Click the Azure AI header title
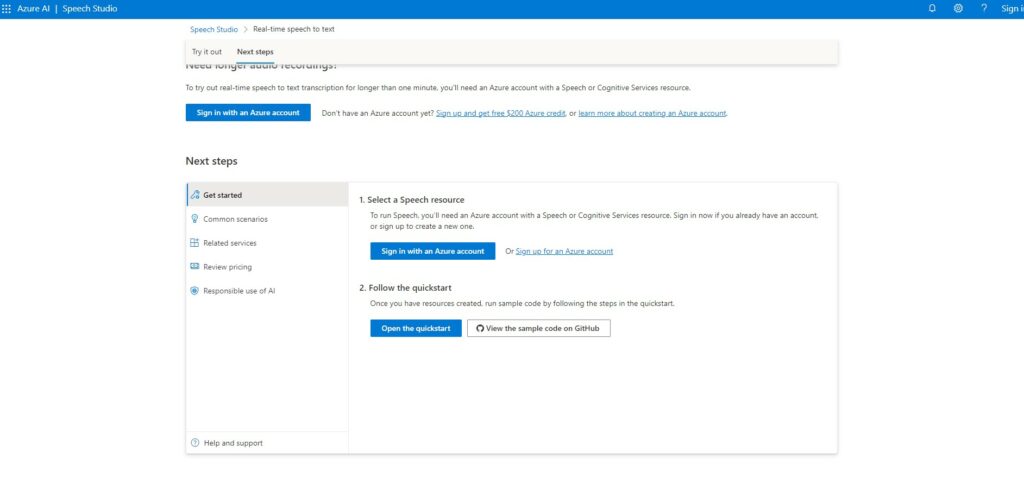This screenshot has width=1024, height=501. pos(33,8)
